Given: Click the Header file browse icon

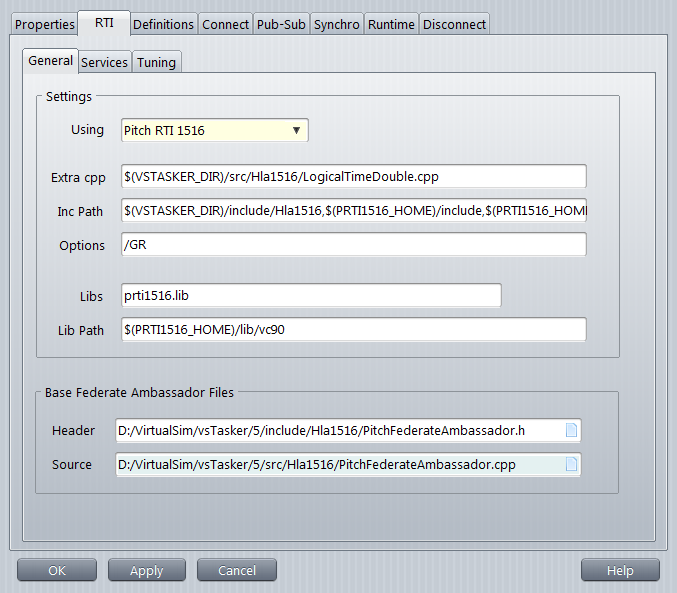Looking at the screenshot, I should coord(571,431).
